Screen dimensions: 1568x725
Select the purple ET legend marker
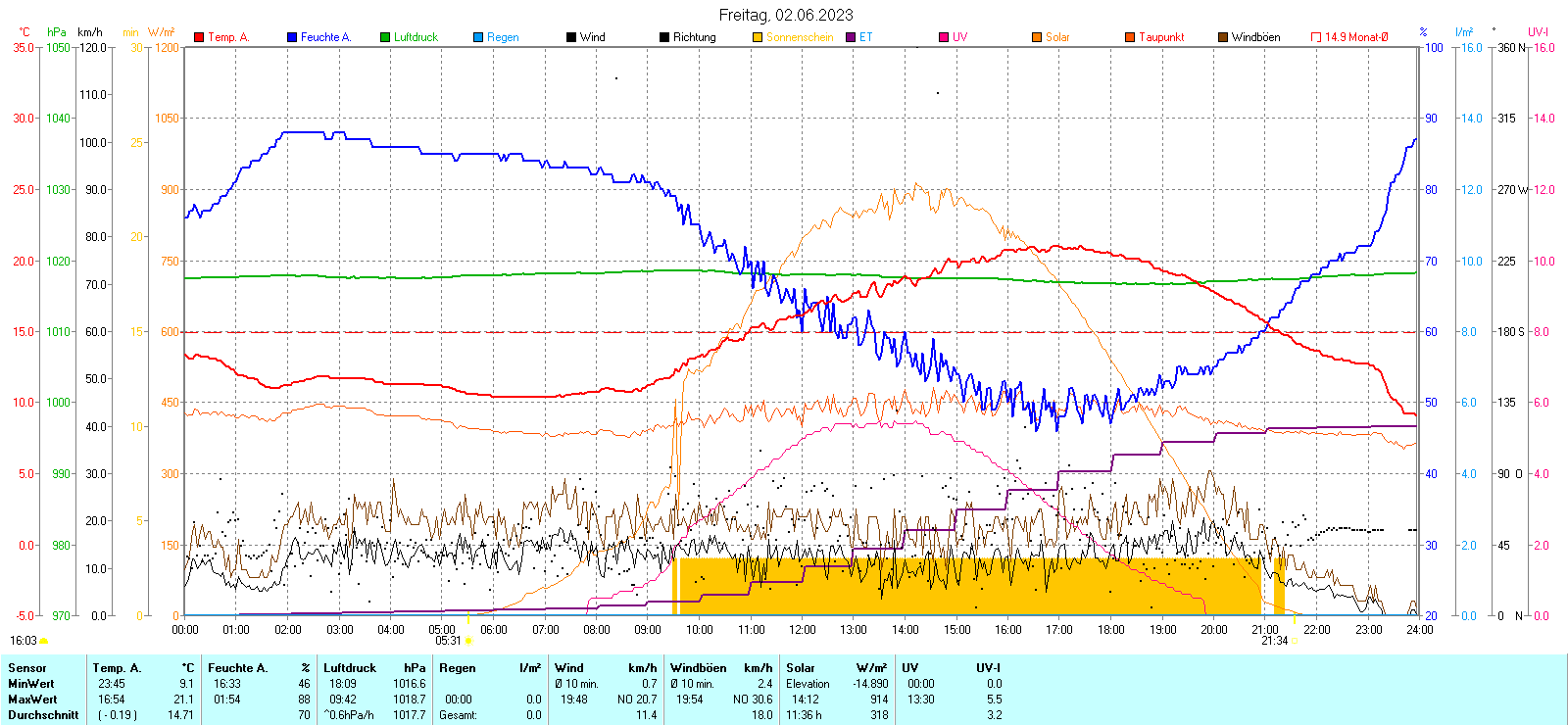pyautogui.click(x=851, y=37)
